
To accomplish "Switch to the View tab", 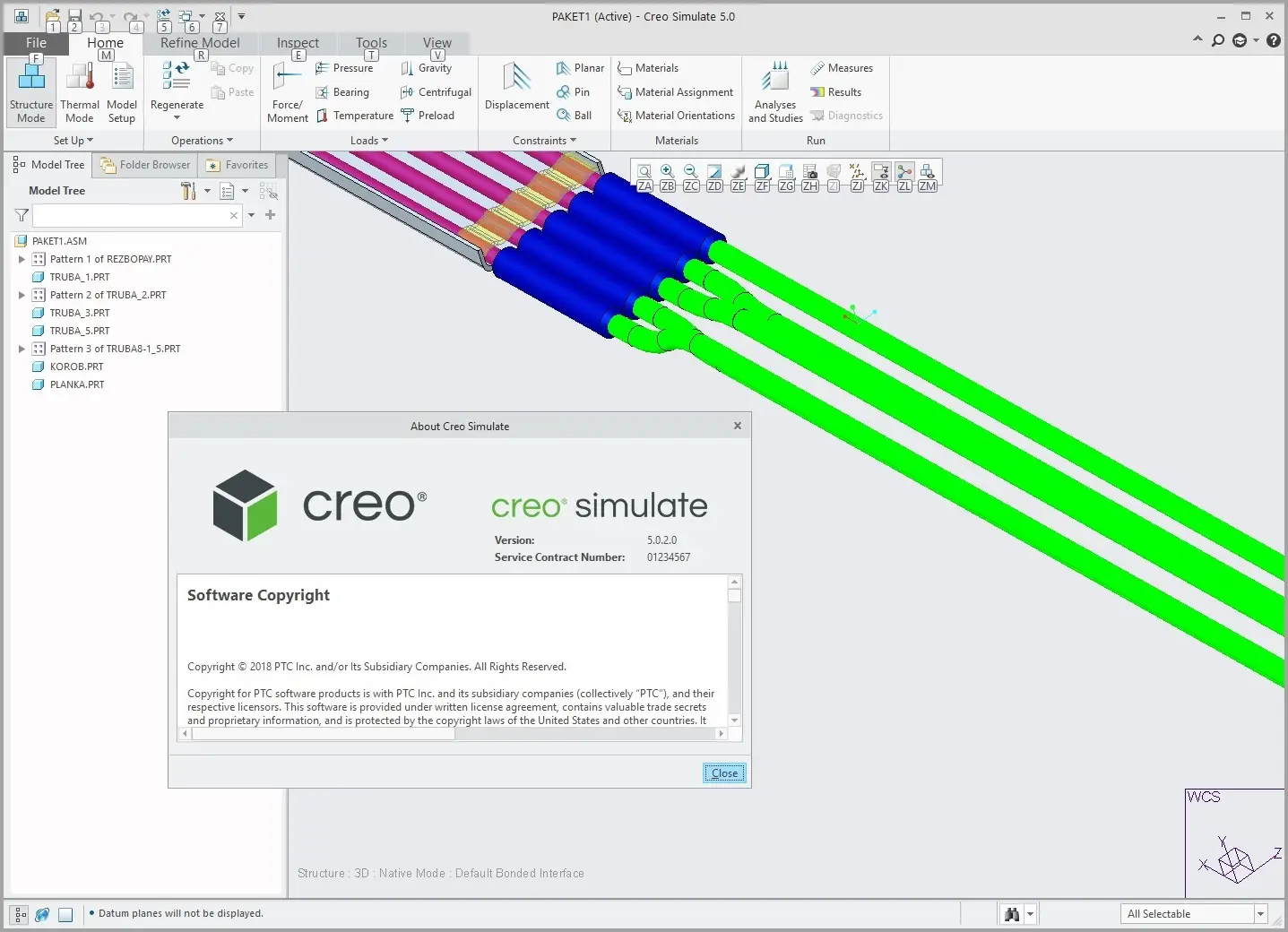I will (437, 43).
